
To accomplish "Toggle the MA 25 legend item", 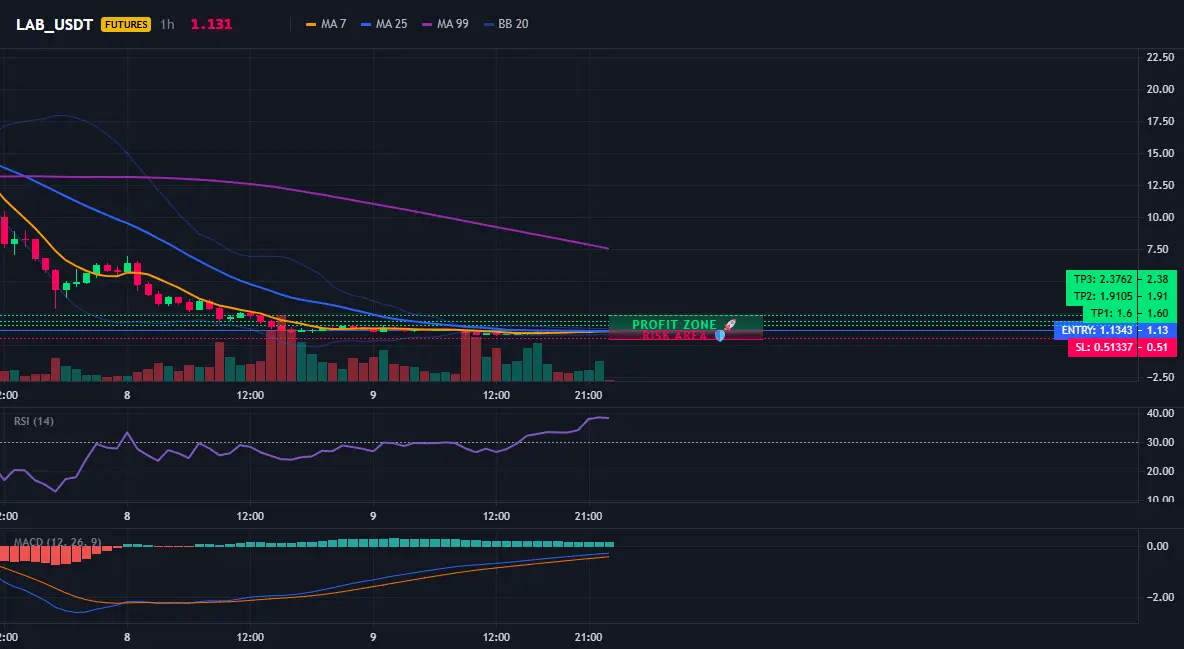I will pos(384,24).
